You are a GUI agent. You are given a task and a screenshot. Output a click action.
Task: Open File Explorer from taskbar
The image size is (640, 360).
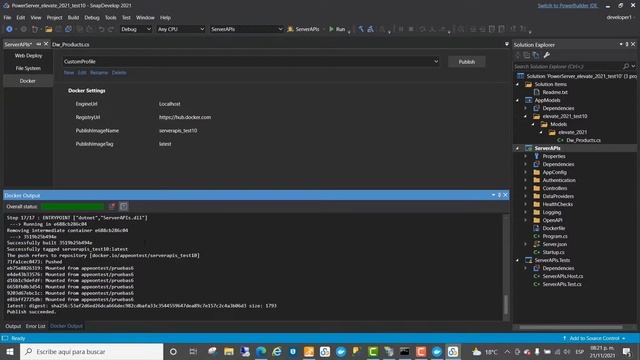coord(229,351)
